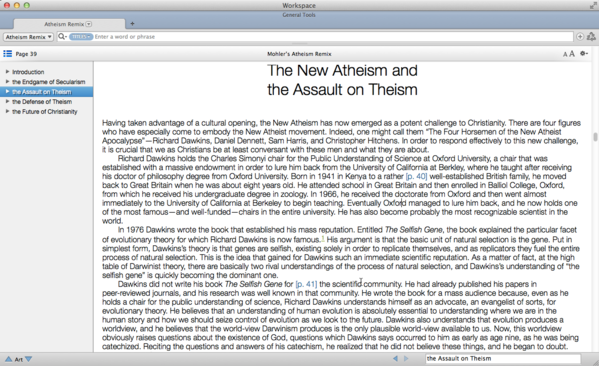Expand the Endgame of Secularism chapter
The width and height of the screenshot is (599, 366).
point(7,82)
